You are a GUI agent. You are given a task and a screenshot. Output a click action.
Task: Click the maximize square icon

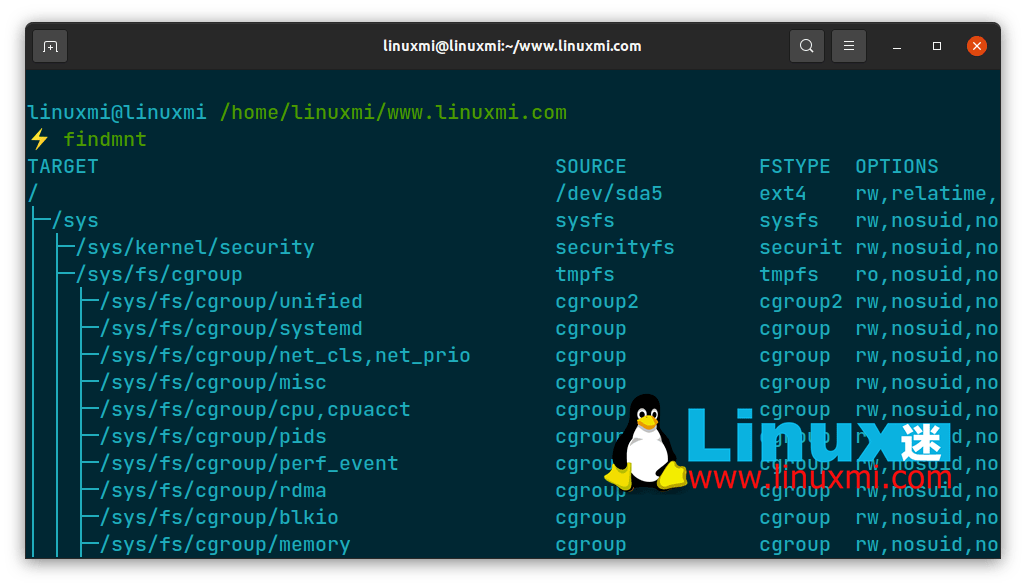pos(936,46)
